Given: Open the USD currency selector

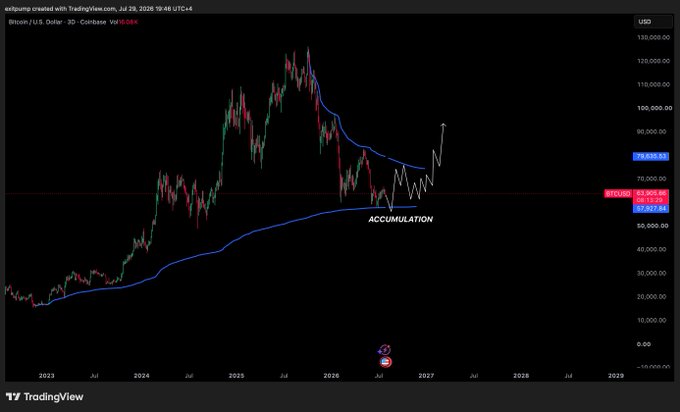Looking at the screenshot, I should [x=653, y=22].
